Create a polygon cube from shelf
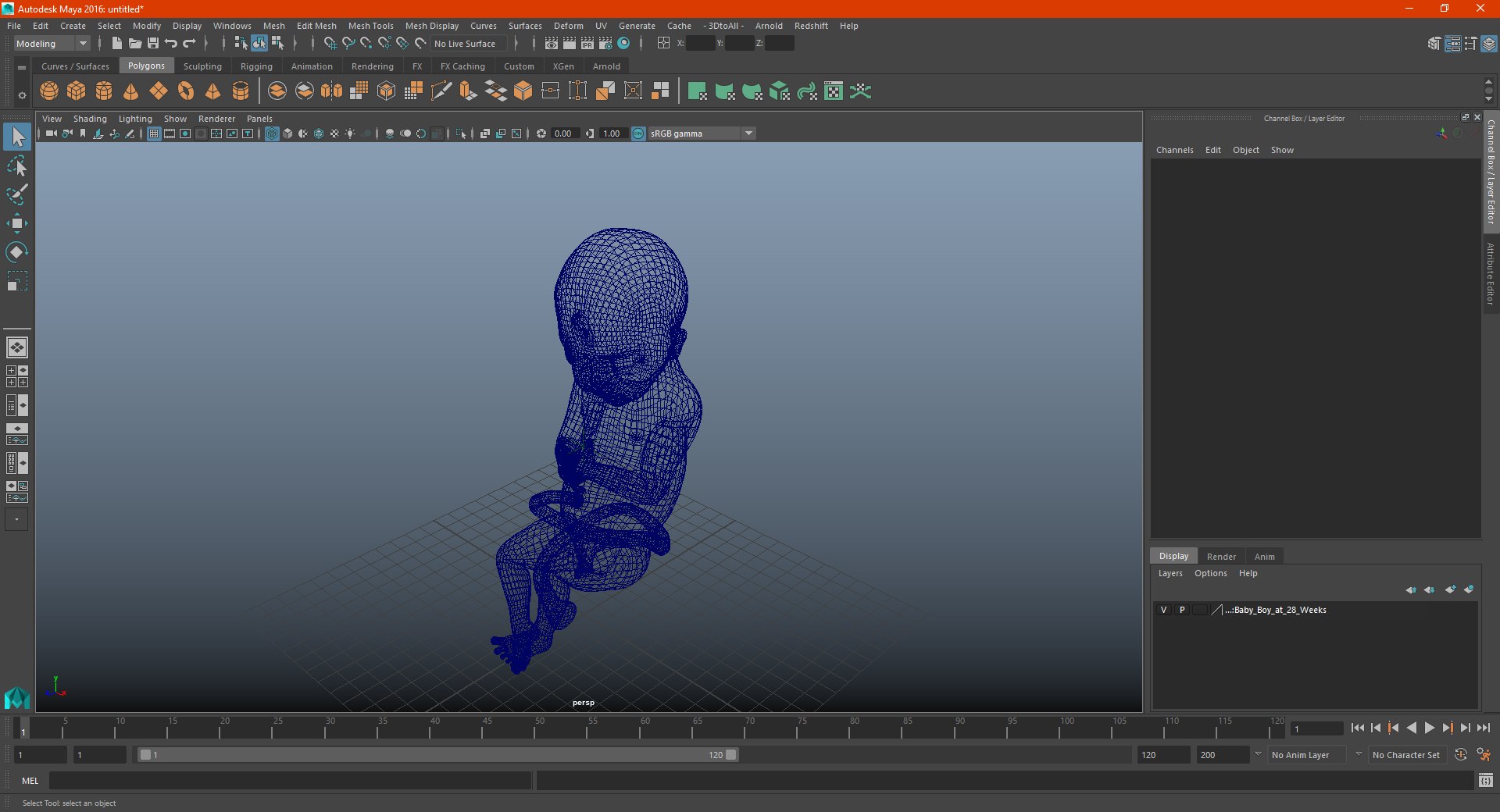This screenshot has height=812, width=1500. [77, 91]
